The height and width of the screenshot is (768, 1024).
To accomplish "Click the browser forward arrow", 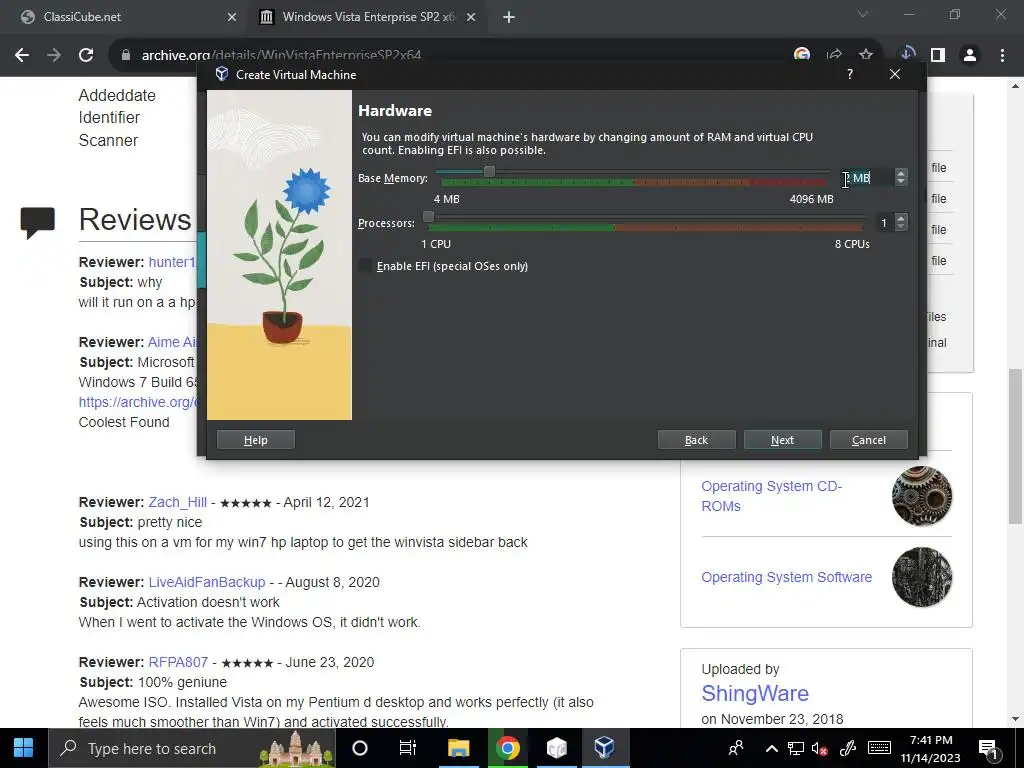I will coord(54,56).
